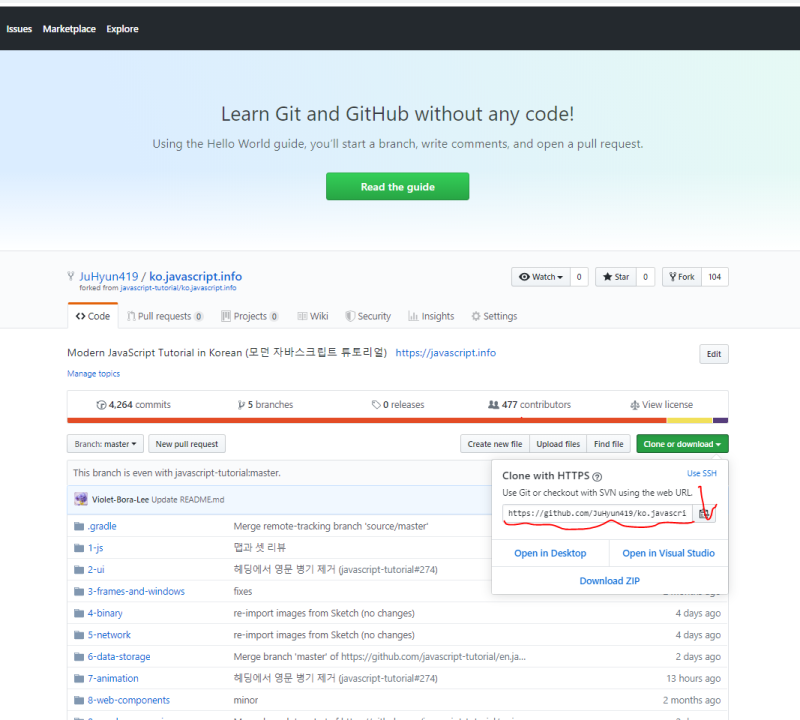Screen dimensions: 800x720
Task: Click the contributors people icon
Action: (x=493, y=404)
